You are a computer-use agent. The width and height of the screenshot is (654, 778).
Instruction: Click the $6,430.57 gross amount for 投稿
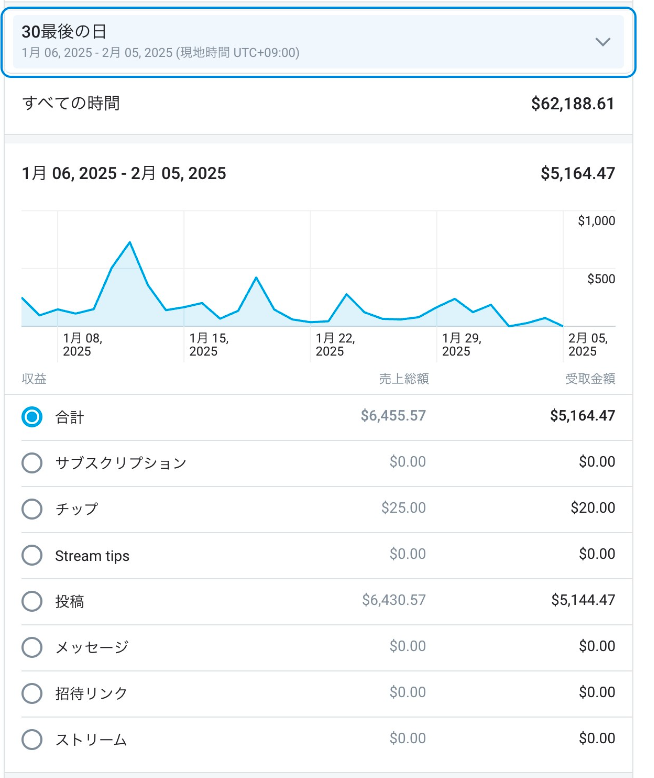[393, 601]
